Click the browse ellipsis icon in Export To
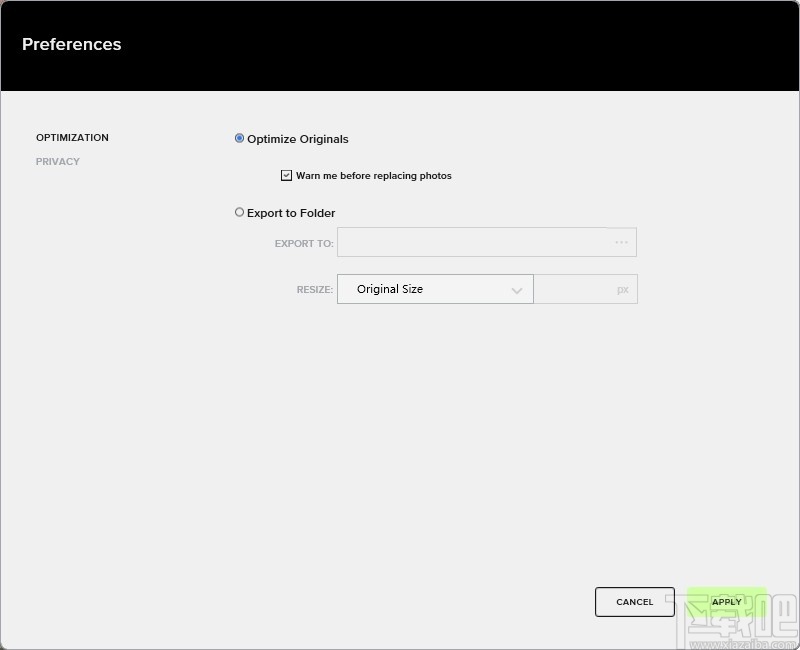The height and width of the screenshot is (650, 800). coord(621,243)
